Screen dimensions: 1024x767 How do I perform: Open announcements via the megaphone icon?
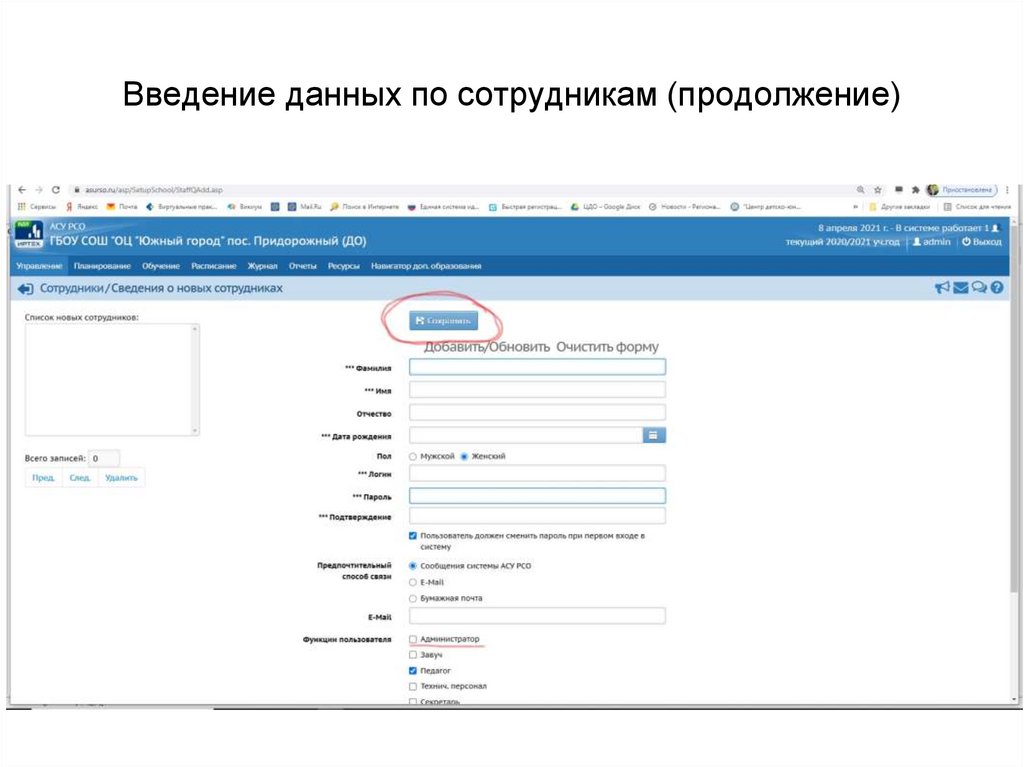point(941,288)
